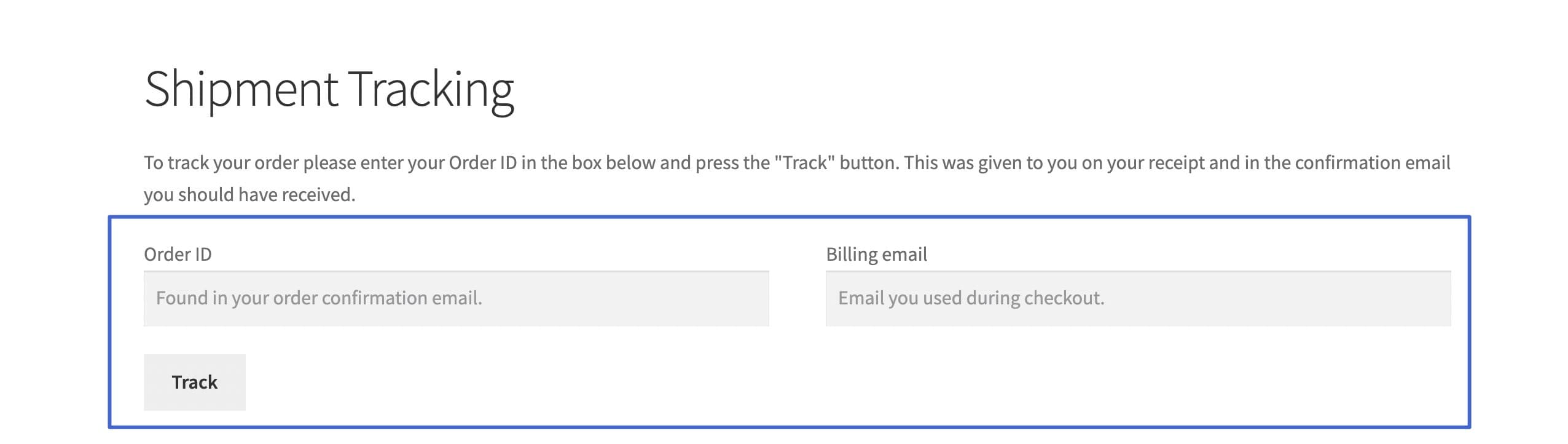Click the Shipment Tracking page heading
Image resolution: width=1568 pixels, height=444 pixels.
coord(329,88)
